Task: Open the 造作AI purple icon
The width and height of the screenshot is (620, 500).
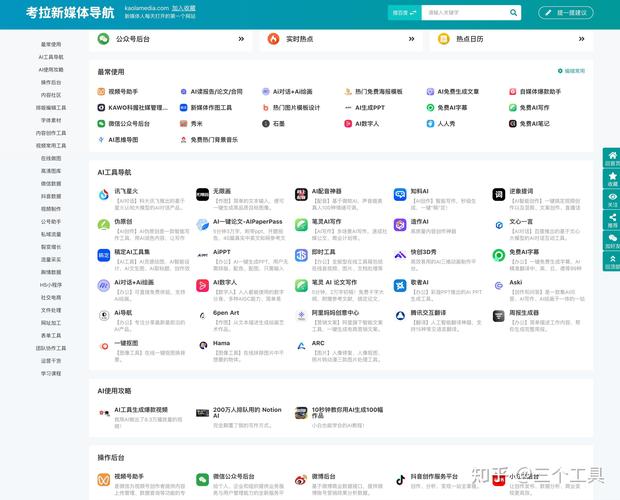Action: coord(400,225)
